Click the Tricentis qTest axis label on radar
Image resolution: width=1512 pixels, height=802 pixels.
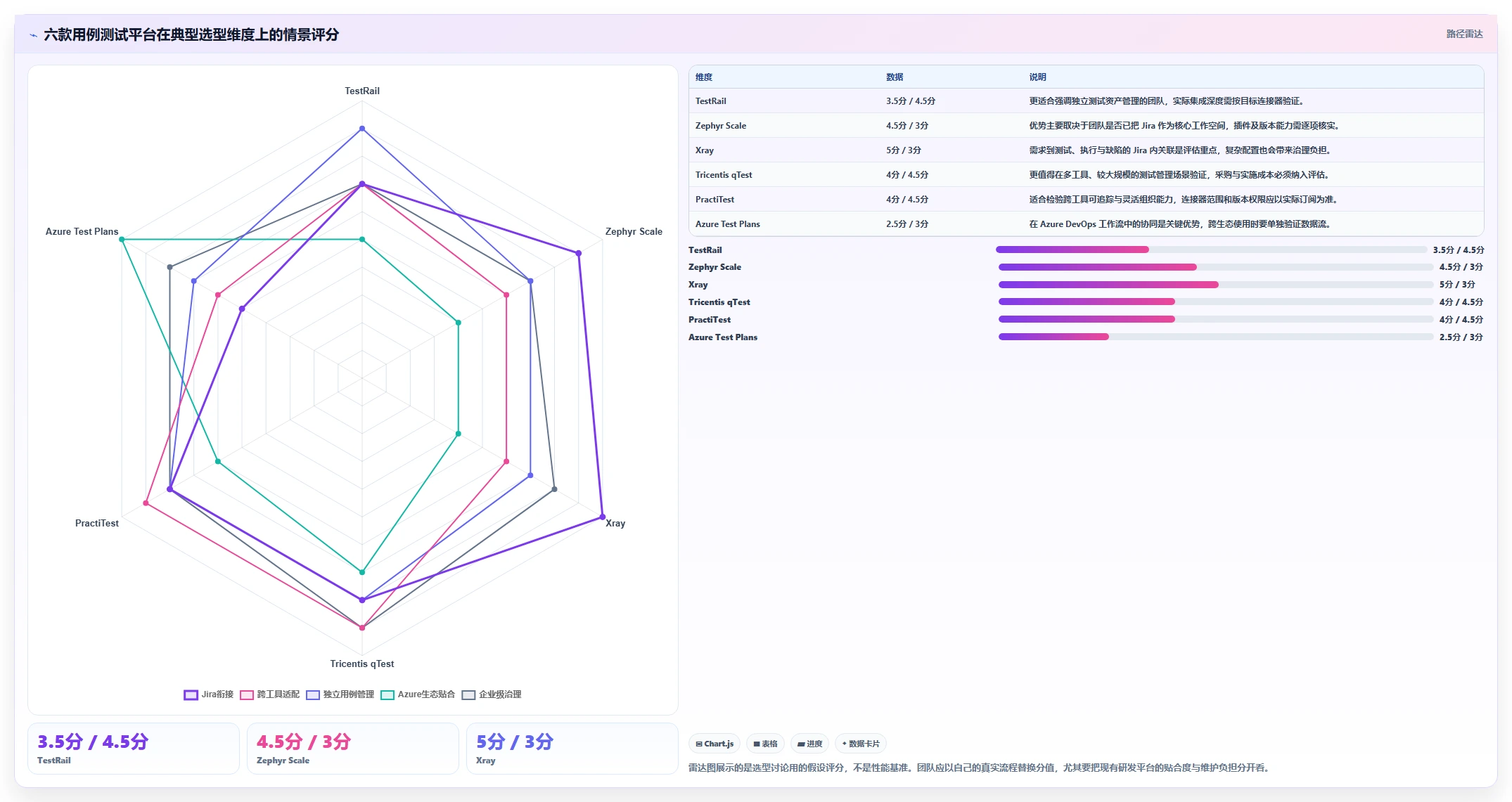[362, 664]
